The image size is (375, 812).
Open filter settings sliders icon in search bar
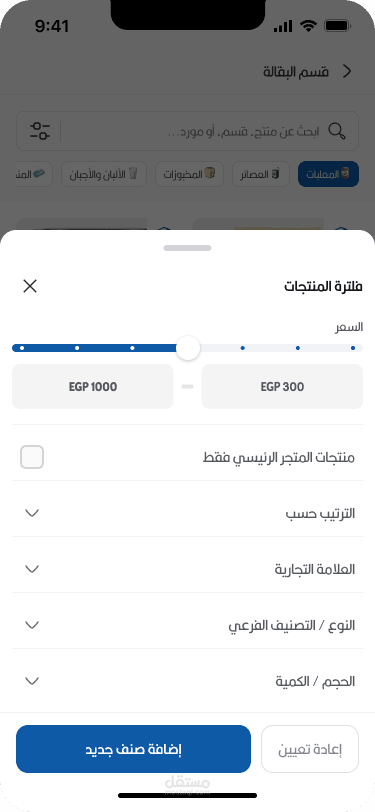click(x=40, y=130)
